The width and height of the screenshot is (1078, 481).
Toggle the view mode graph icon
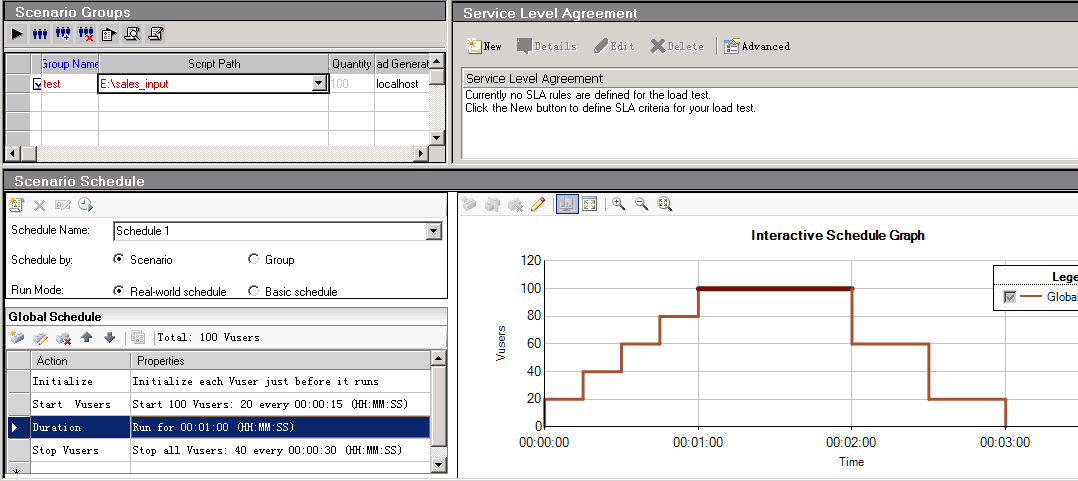click(566, 204)
